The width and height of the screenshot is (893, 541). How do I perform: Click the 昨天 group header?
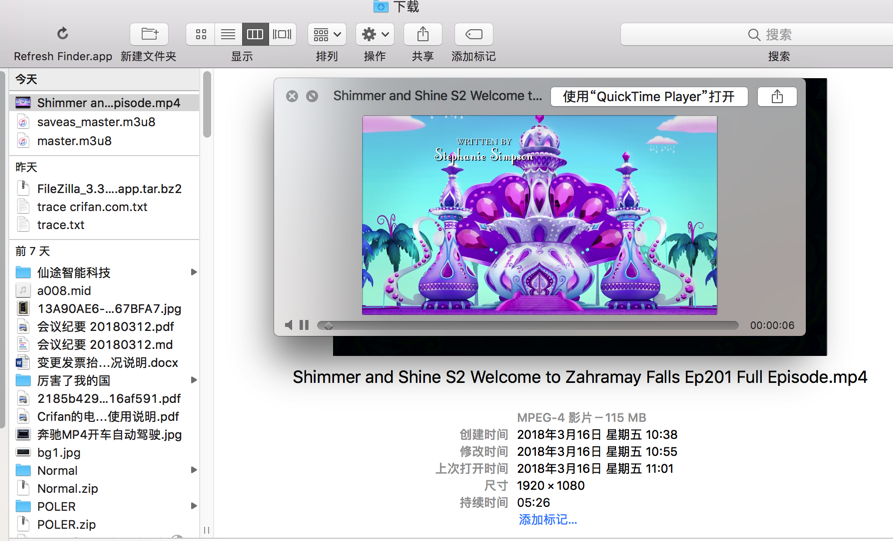coord(26,167)
